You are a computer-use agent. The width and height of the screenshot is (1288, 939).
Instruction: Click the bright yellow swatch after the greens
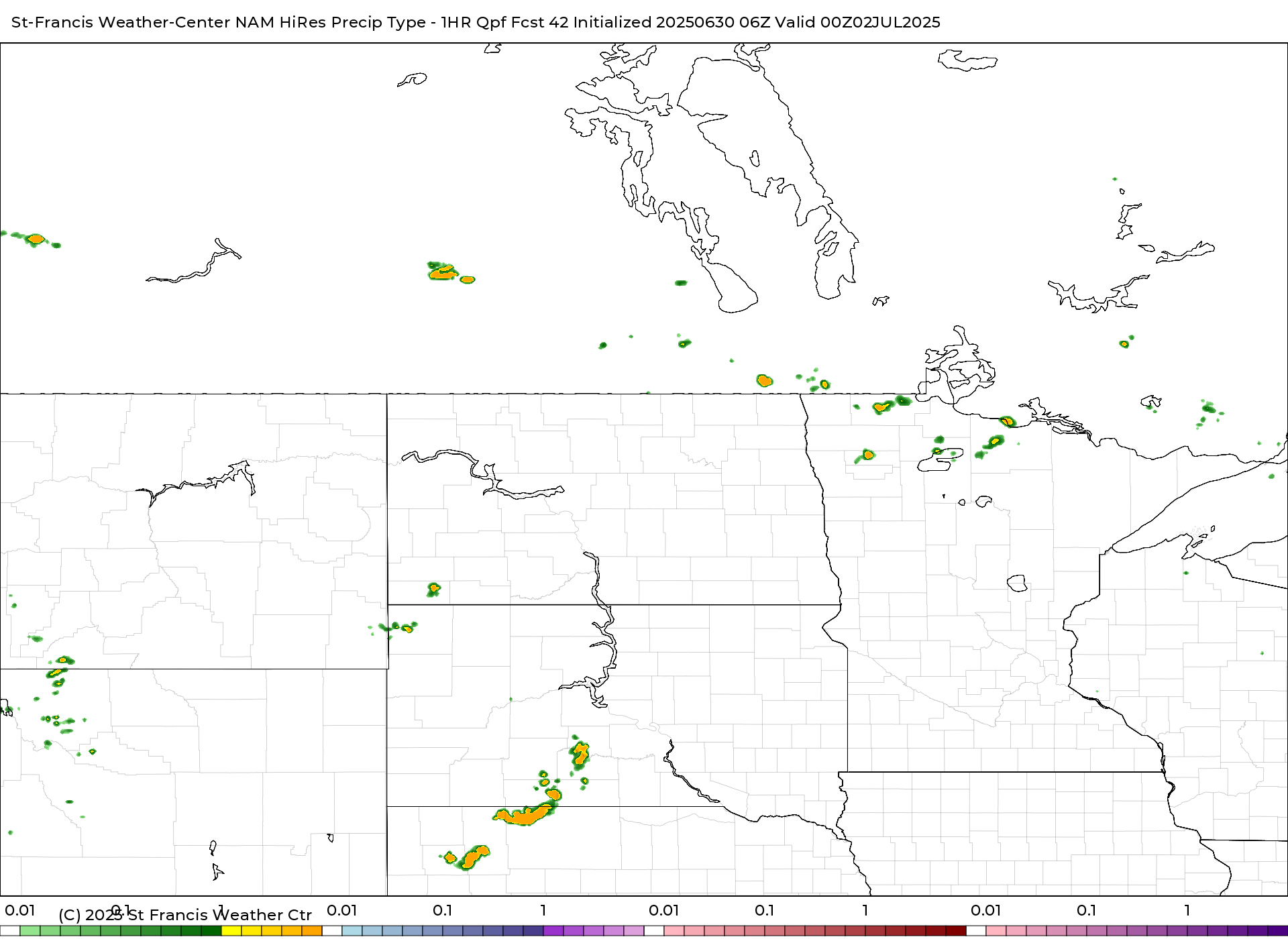tap(231, 931)
